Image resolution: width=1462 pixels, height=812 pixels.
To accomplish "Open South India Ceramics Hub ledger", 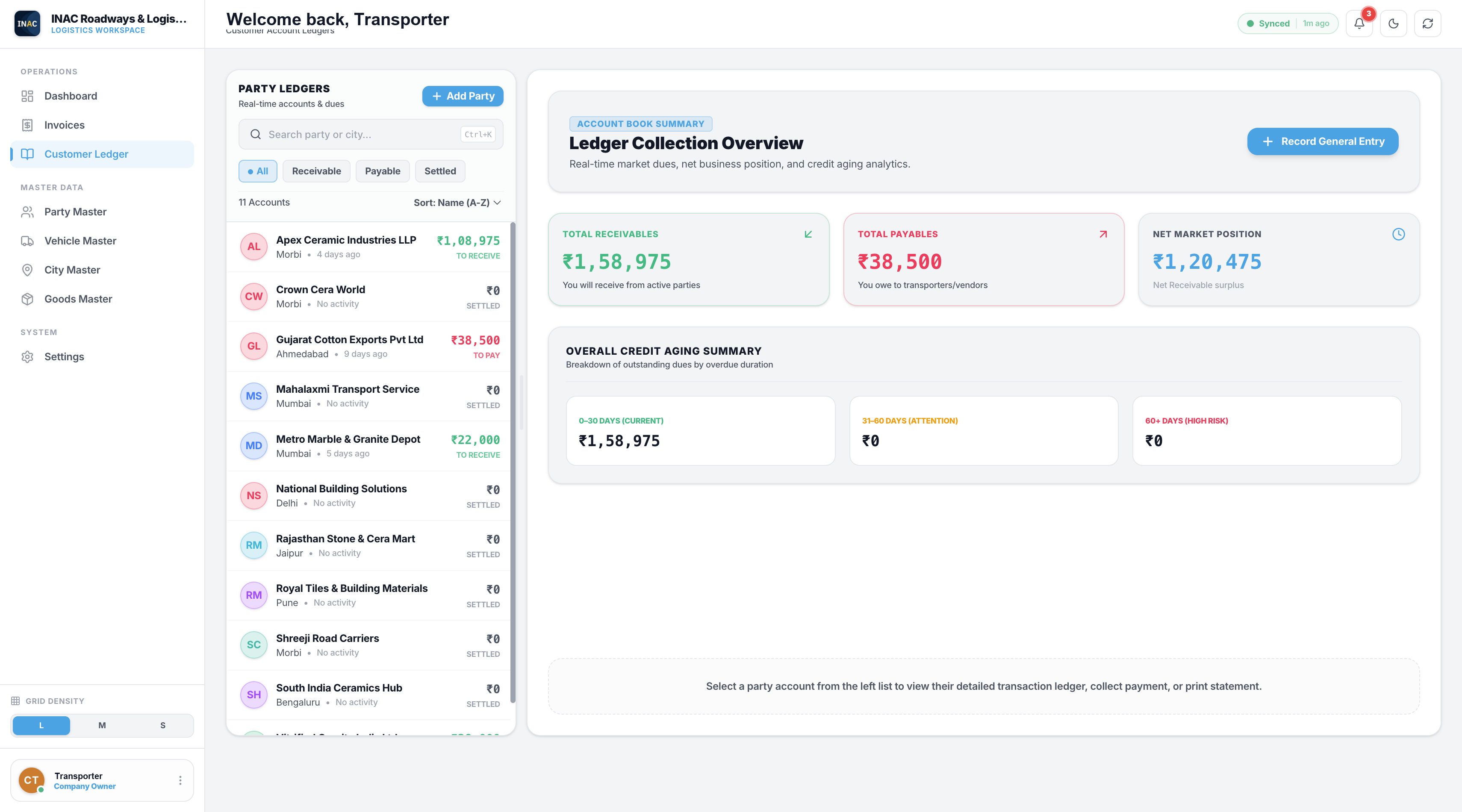I will click(369, 694).
